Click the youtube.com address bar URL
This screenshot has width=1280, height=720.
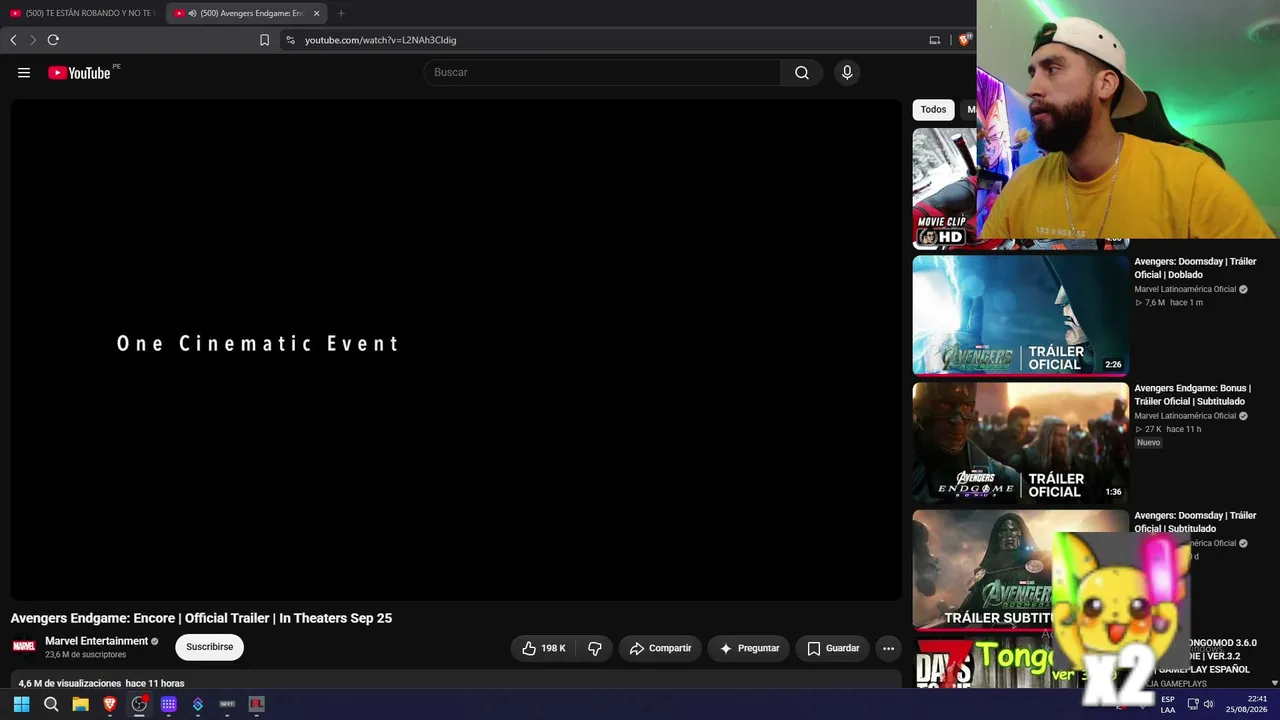[x=380, y=40]
